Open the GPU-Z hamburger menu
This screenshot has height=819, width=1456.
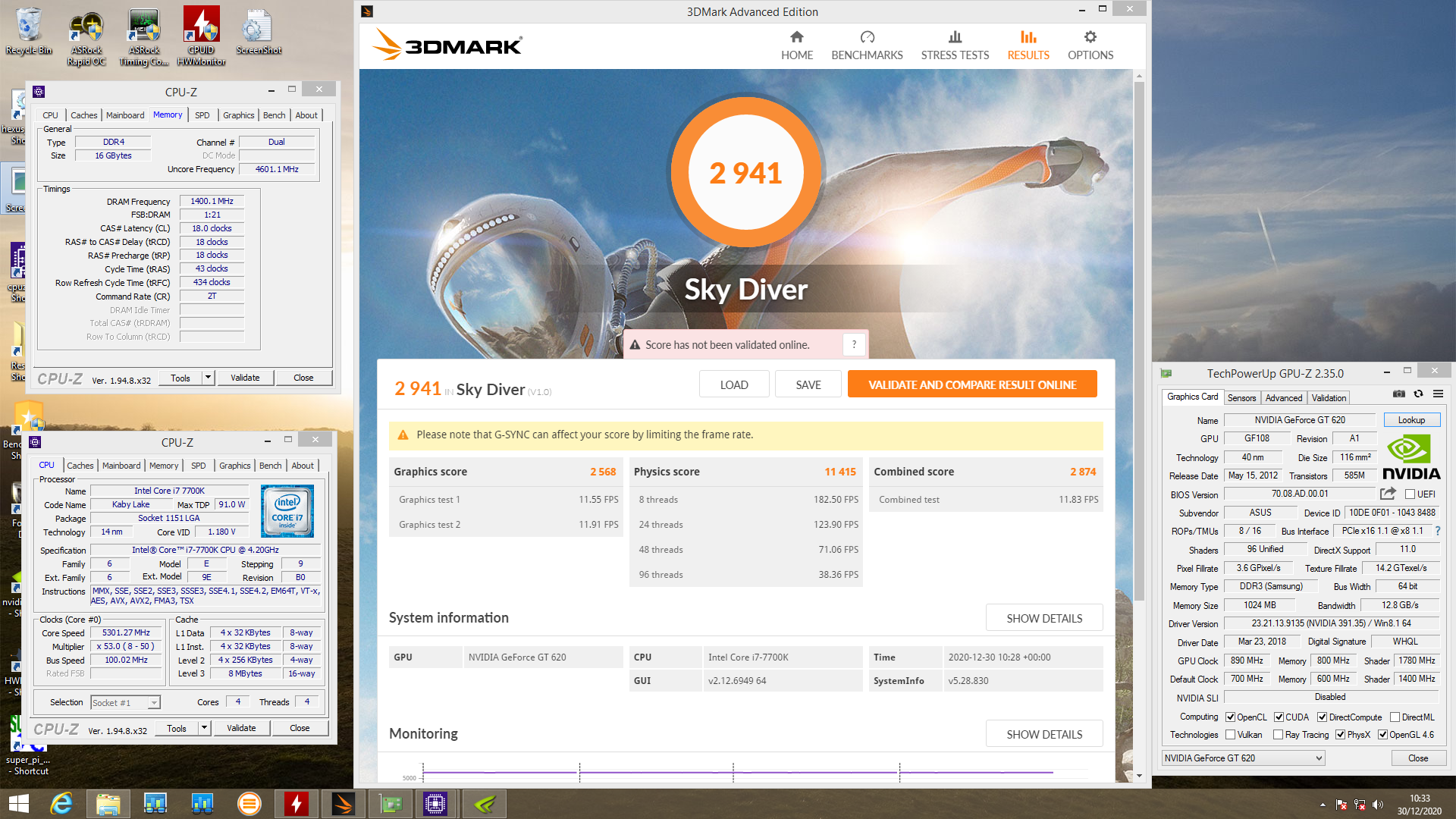point(1438,394)
